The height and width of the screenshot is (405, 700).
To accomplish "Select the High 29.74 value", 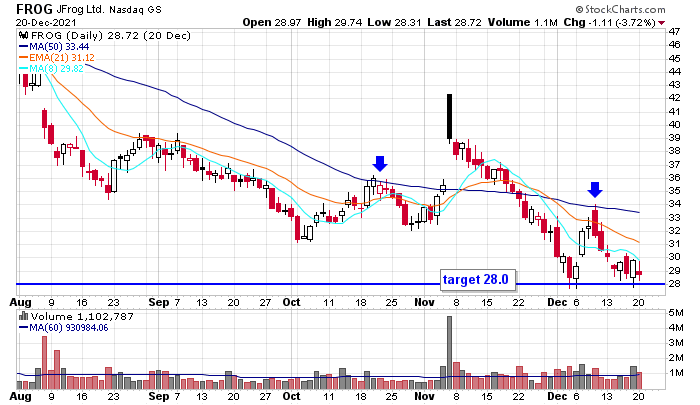I will point(335,22).
